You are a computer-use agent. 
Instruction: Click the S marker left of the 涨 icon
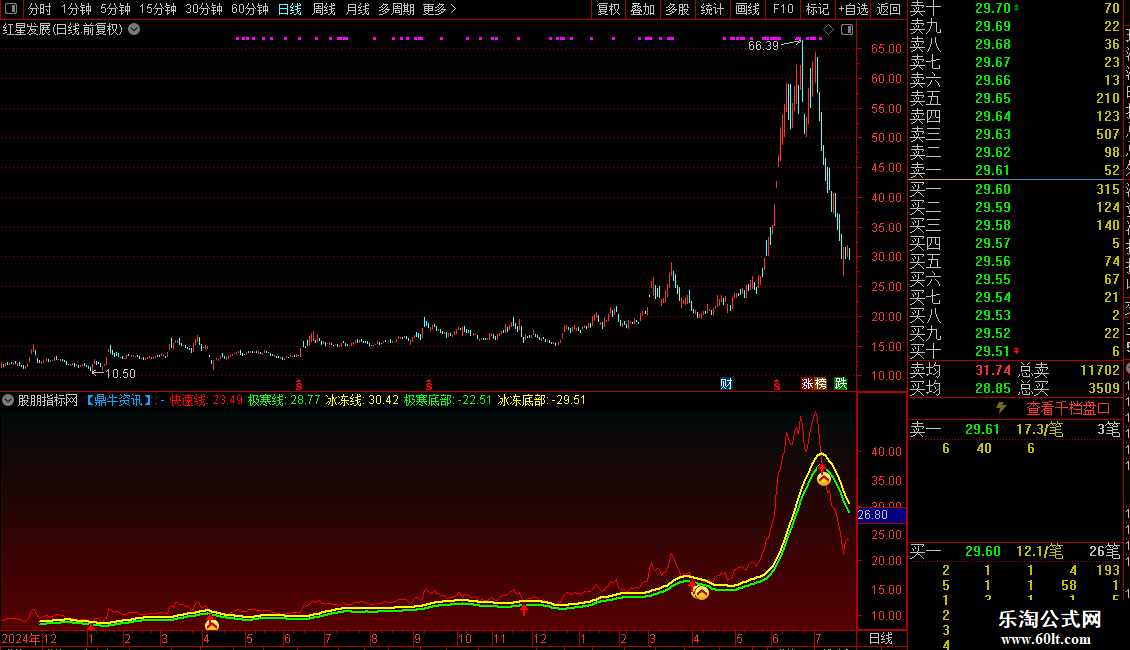[776, 386]
